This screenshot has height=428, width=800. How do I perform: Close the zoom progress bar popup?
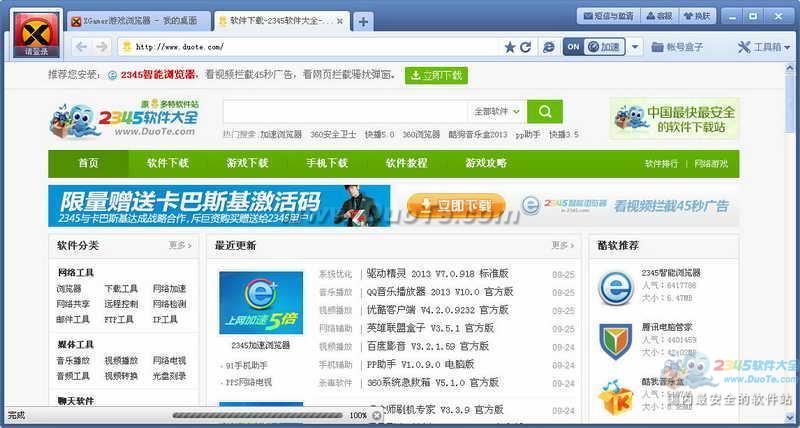pyautogui.click(x=377, y=415)
